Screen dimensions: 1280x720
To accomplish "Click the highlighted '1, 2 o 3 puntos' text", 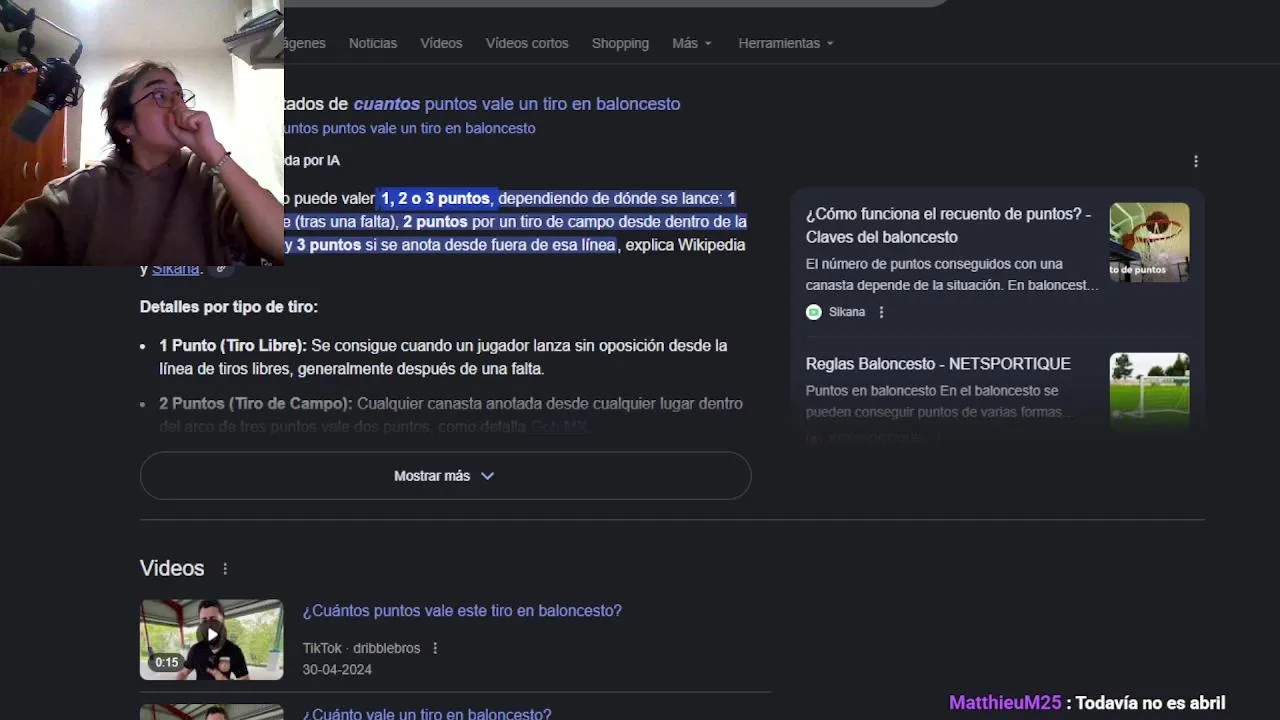I will tap(435, 198).
